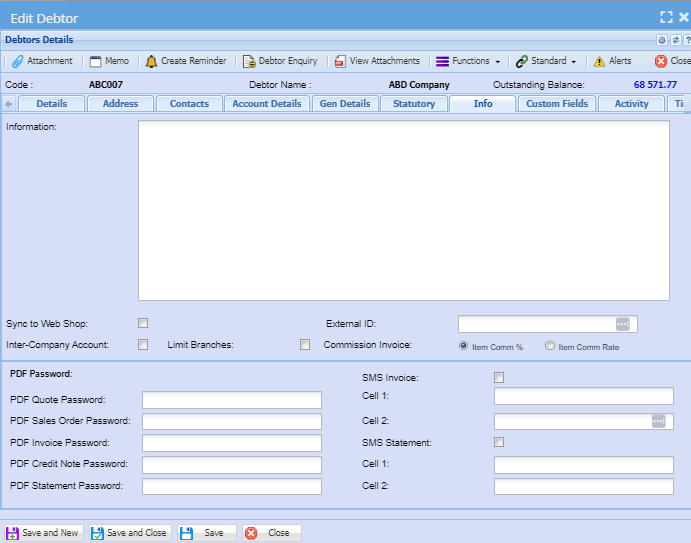
Task: Open the Standard dropdown menu
Action: click(546, 61)
